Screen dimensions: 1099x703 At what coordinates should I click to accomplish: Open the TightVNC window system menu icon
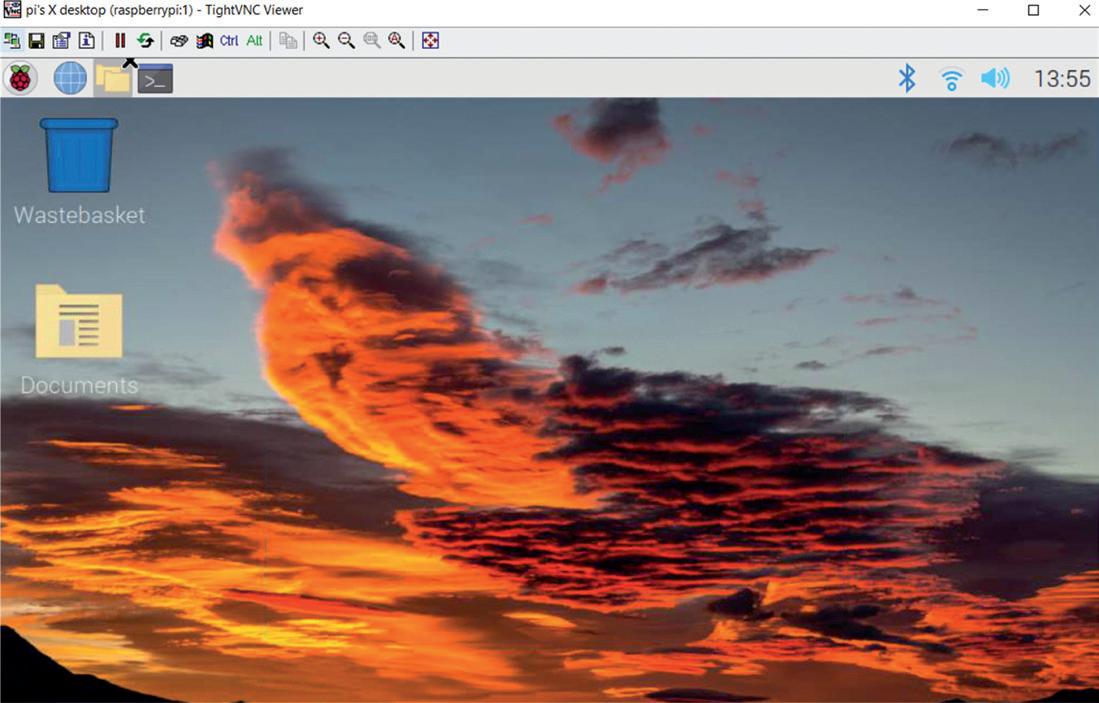coord(12,10)
